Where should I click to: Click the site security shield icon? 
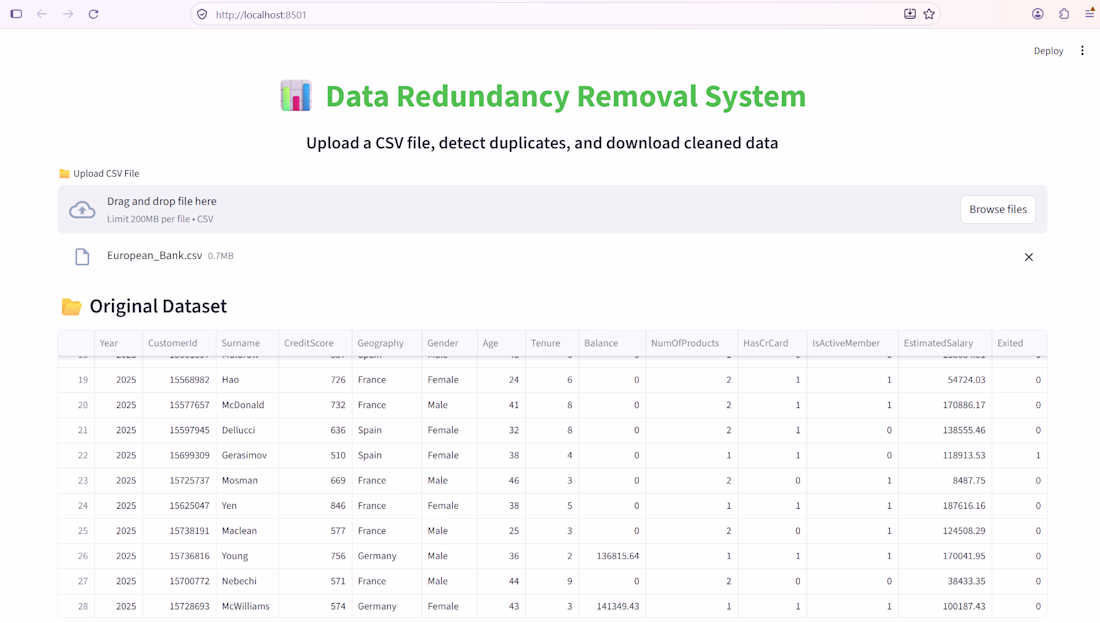tap(202, 14)
